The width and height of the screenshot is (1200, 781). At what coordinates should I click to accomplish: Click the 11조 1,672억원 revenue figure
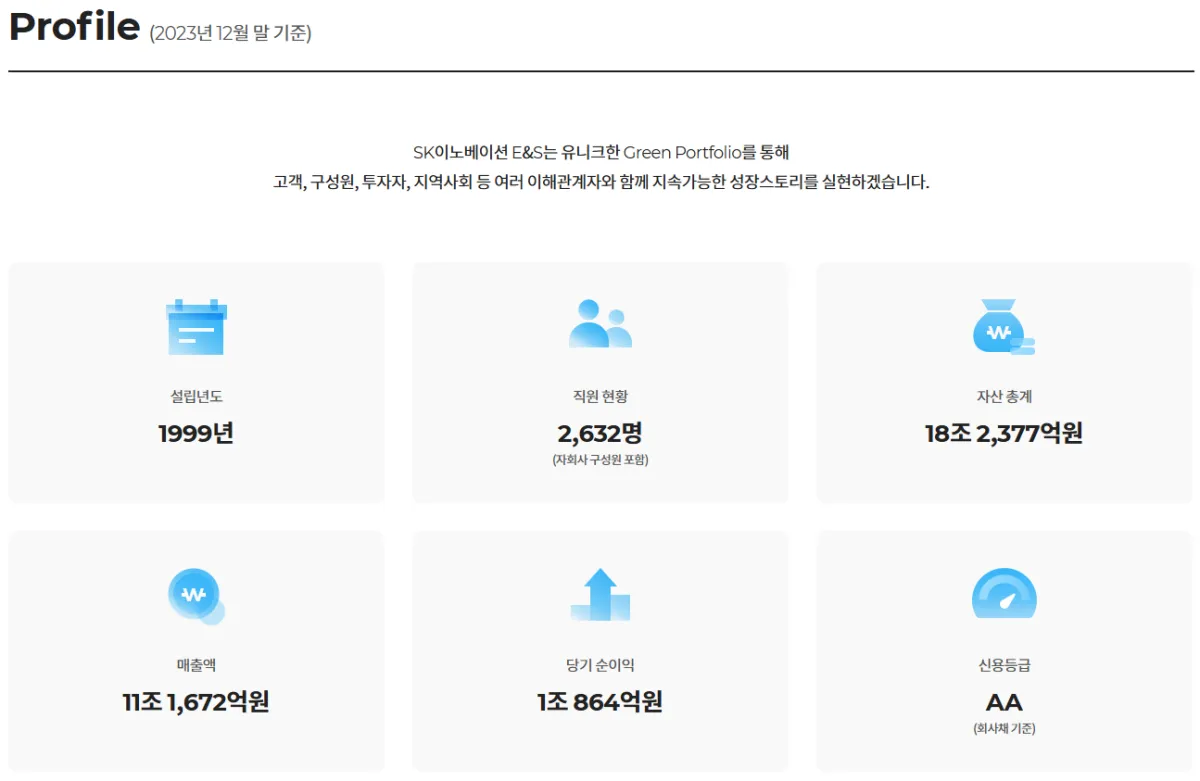[195, 700]
